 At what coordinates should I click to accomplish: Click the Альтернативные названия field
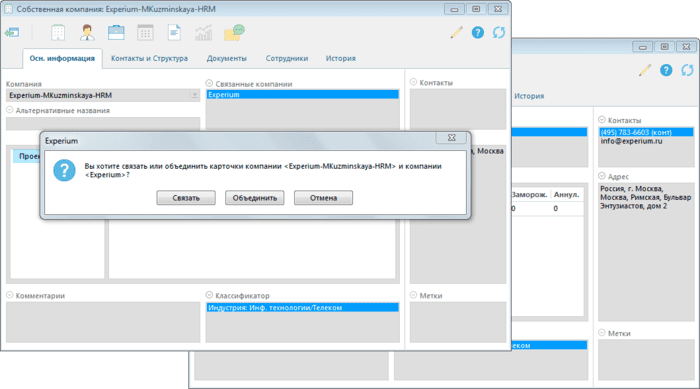(103, 123)
